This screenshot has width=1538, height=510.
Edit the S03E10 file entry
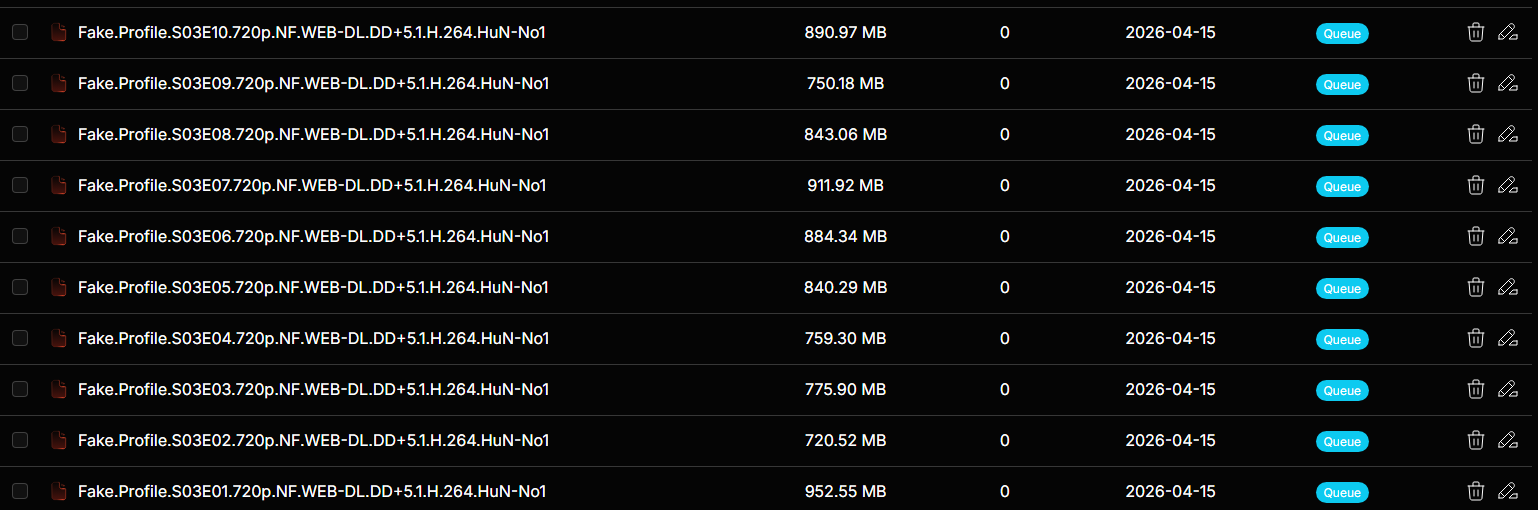tap(1507, 33)
